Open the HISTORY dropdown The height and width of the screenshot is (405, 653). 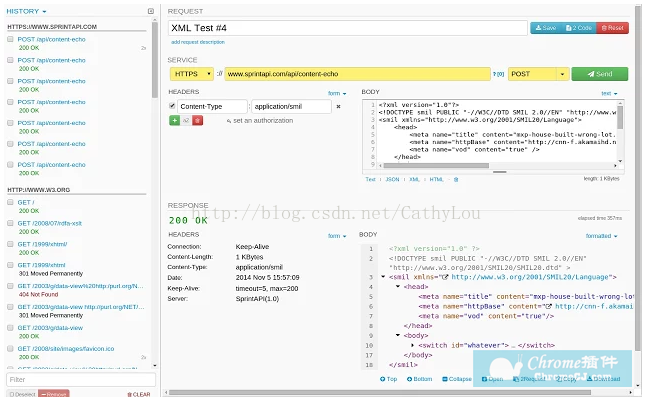(26, 11)
